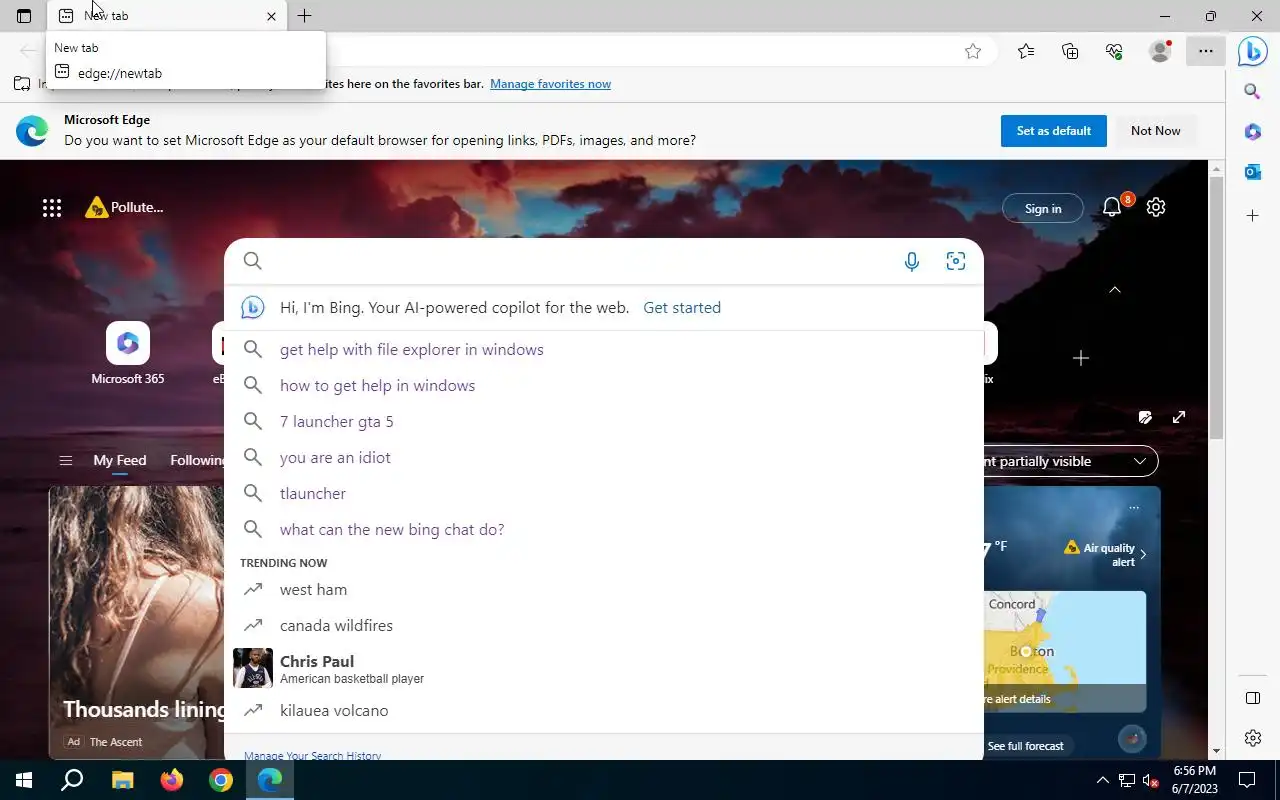Screen dimensions: 1280x800
Task: Open the Manage favorites now link
Action: [550, 84]
